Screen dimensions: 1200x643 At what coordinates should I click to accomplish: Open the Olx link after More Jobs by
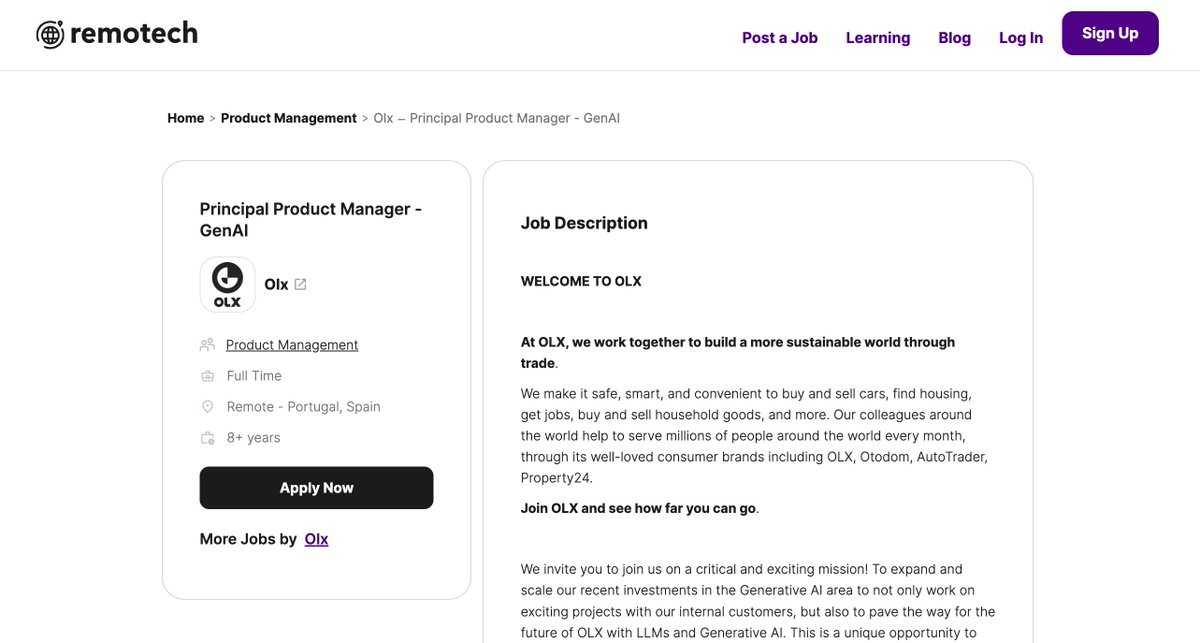click(x=316, y=539)
